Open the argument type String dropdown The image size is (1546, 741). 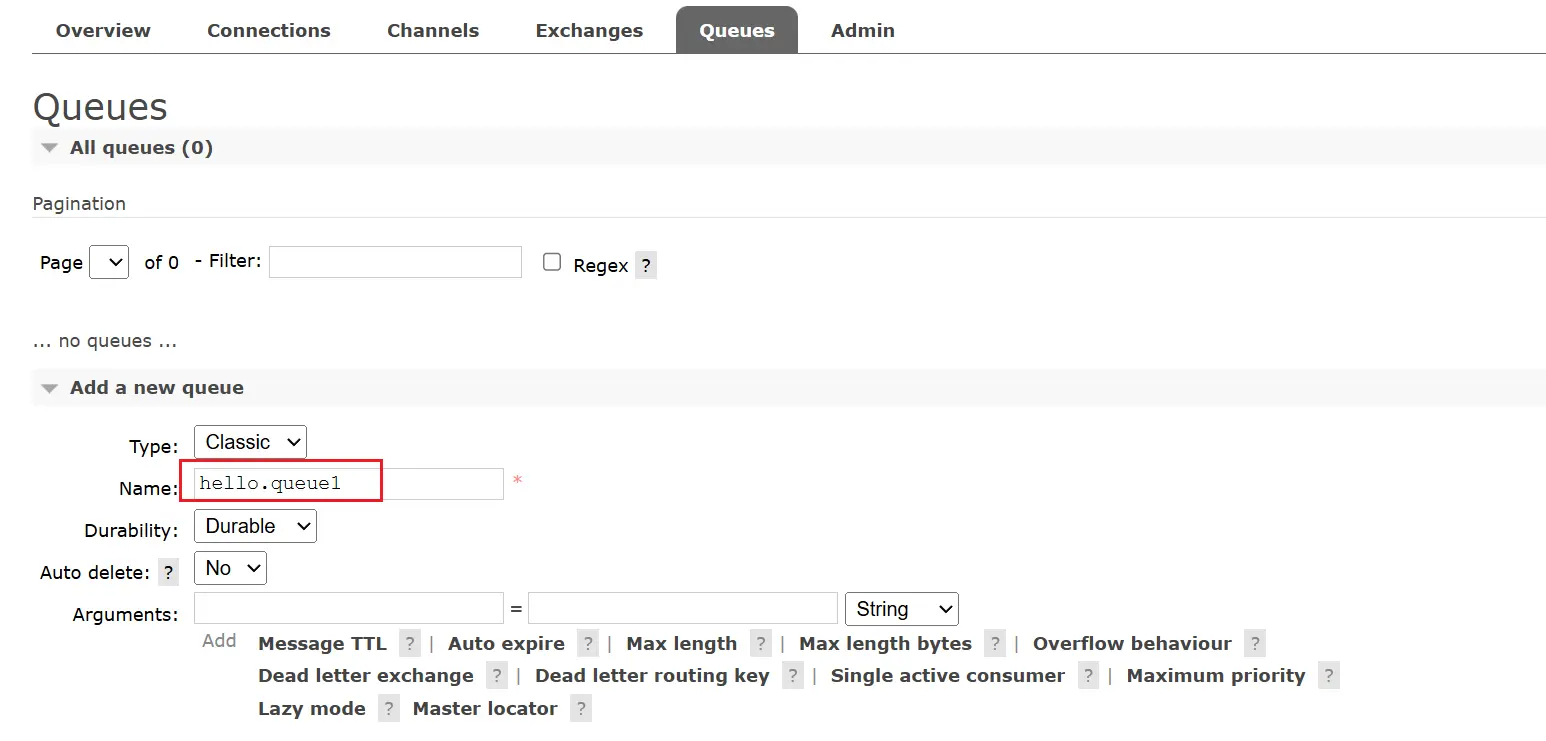click(901, 609)
